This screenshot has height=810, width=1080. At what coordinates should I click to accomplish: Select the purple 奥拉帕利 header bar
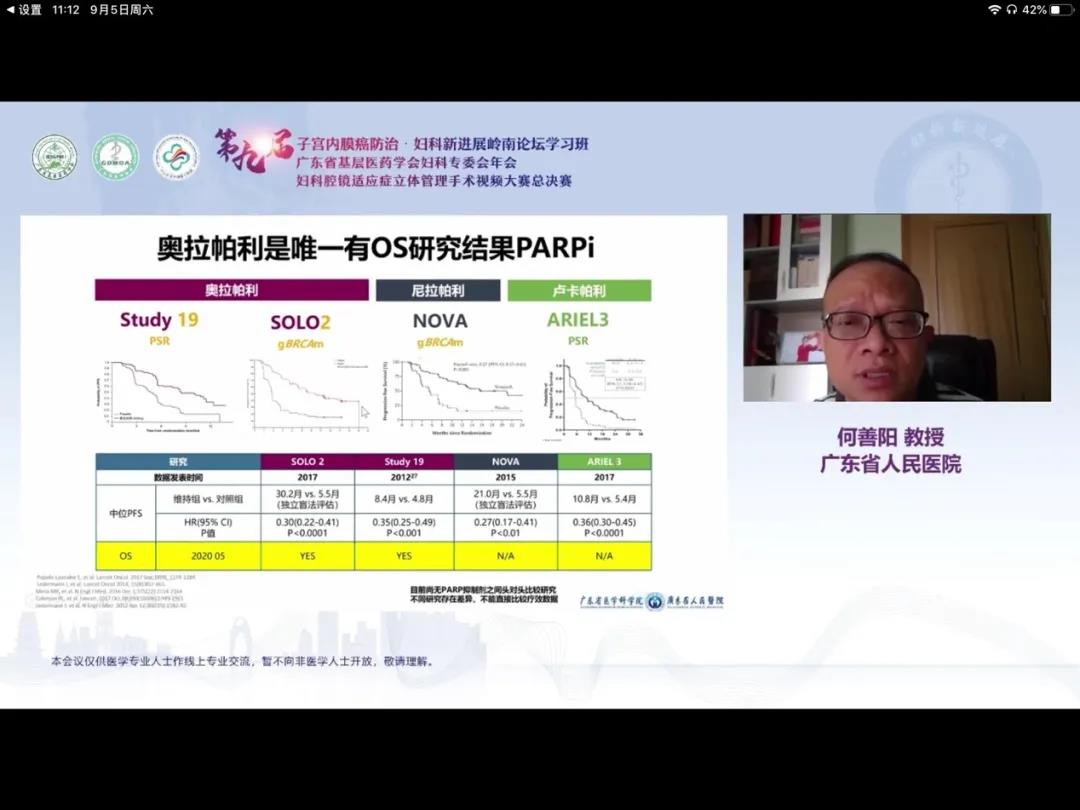click(232, 290)
